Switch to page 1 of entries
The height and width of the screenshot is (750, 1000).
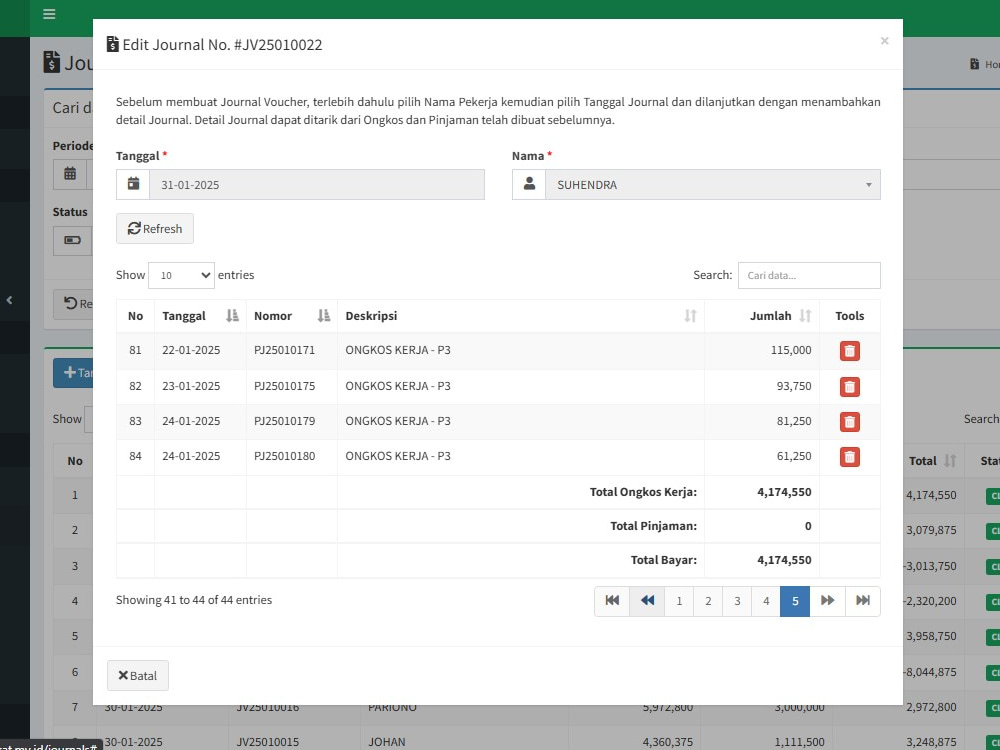pos(679,601)
